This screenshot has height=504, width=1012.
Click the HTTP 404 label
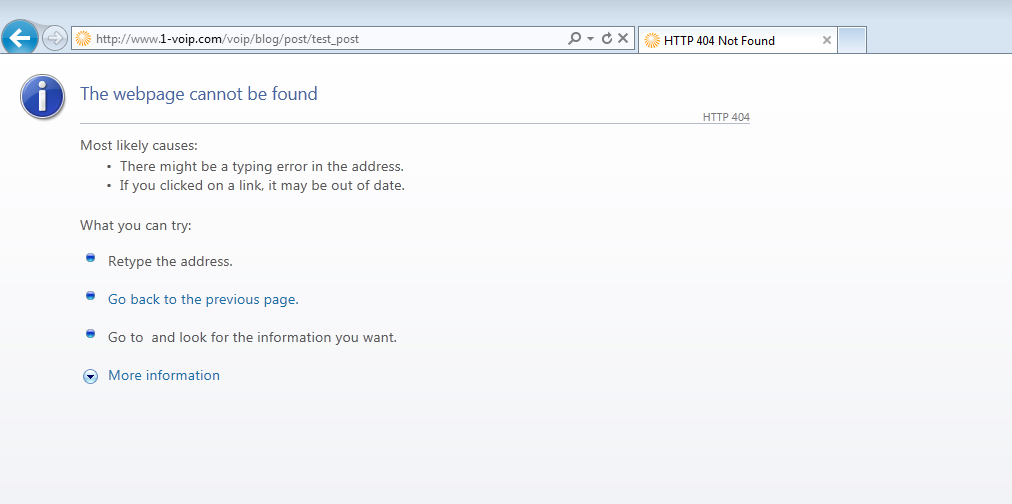[x=726, y=117]
